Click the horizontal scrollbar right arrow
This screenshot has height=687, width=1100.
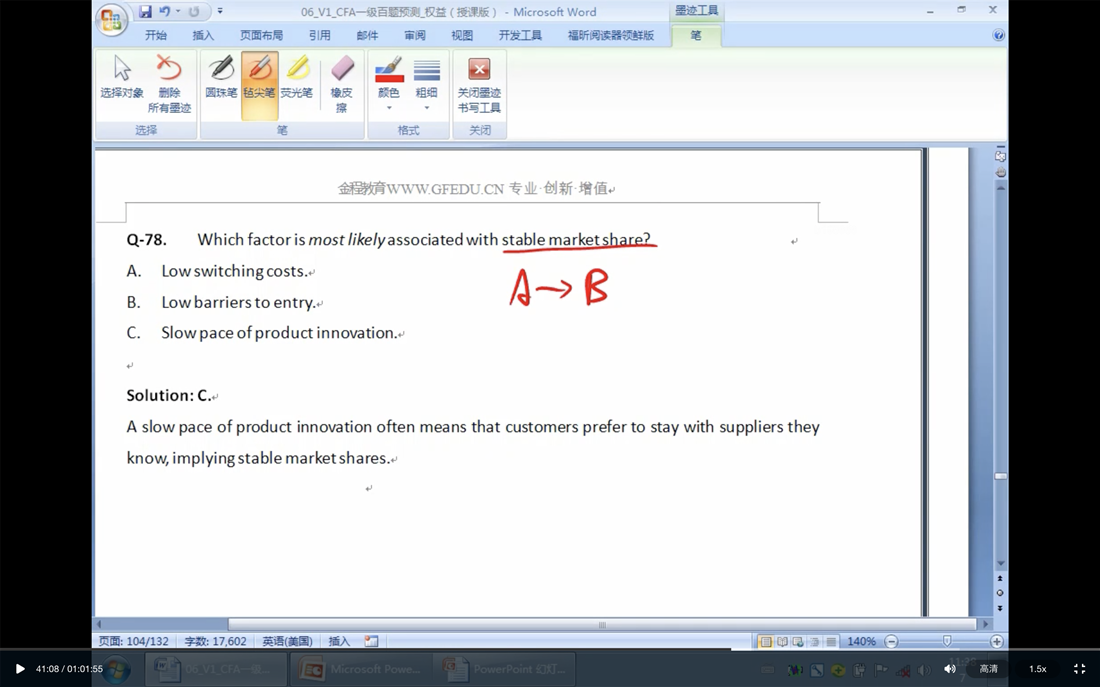click(x=985, y=624)
